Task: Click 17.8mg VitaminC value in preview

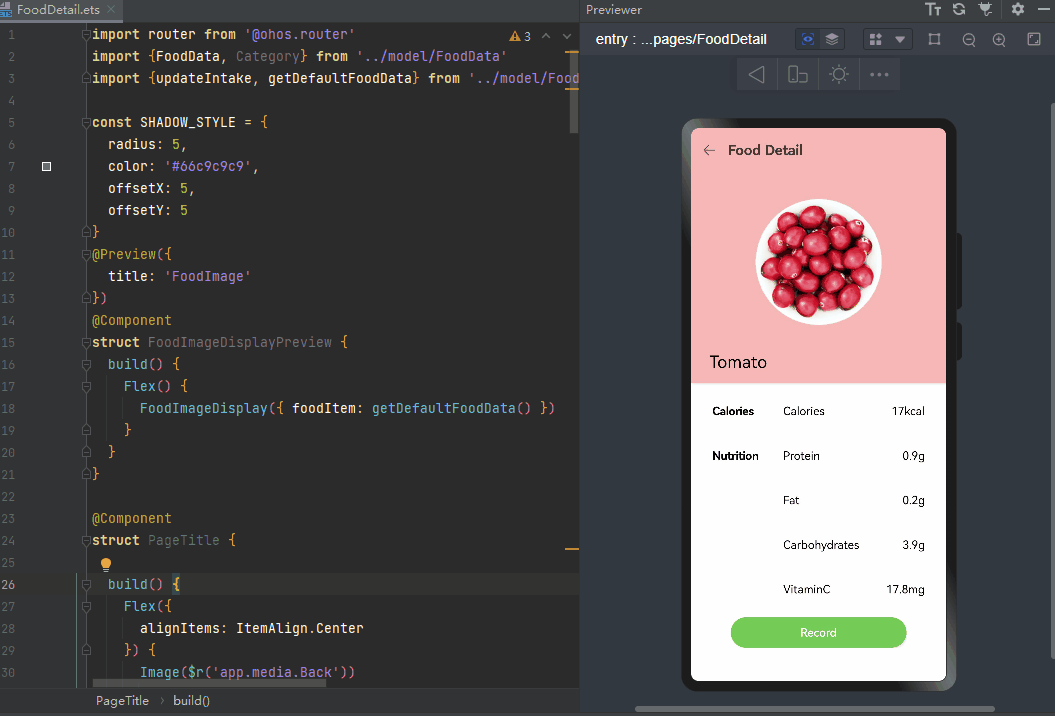Action: (905, 589)
